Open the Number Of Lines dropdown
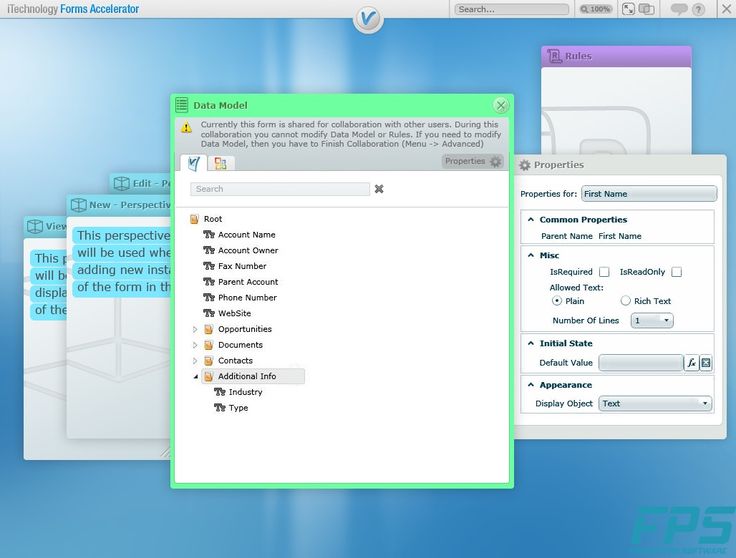The image size is (736, 558). coord(652,321)
